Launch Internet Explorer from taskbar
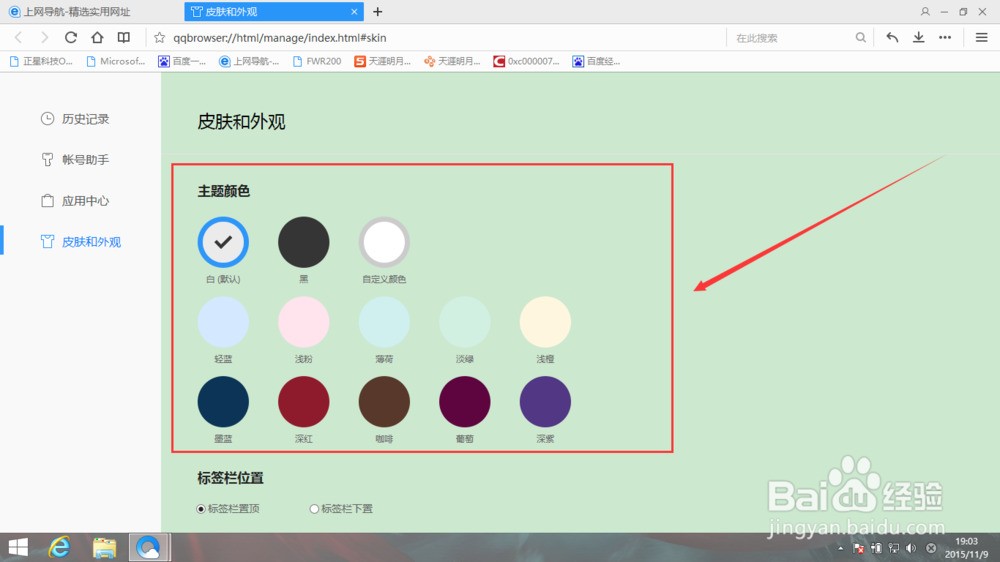 (59, 547)
